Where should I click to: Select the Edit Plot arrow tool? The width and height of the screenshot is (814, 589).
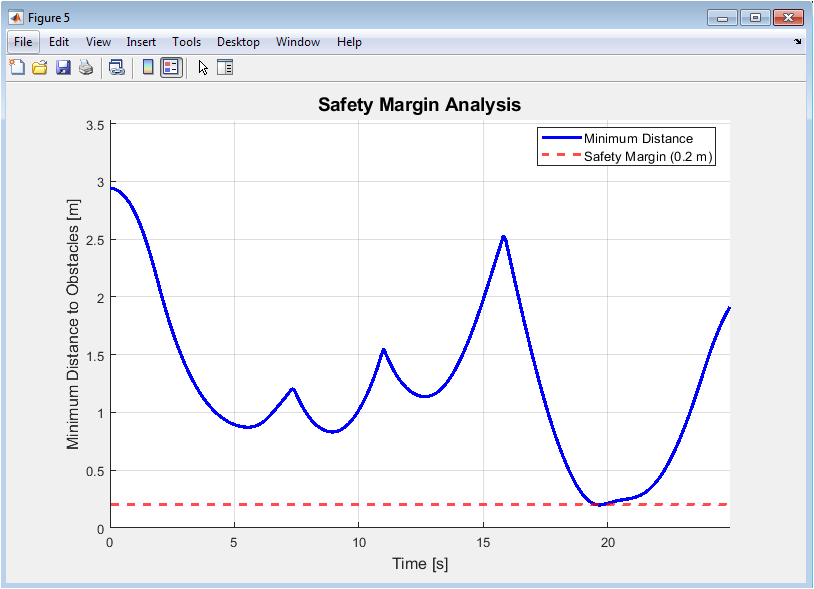(x=203, y=68)
